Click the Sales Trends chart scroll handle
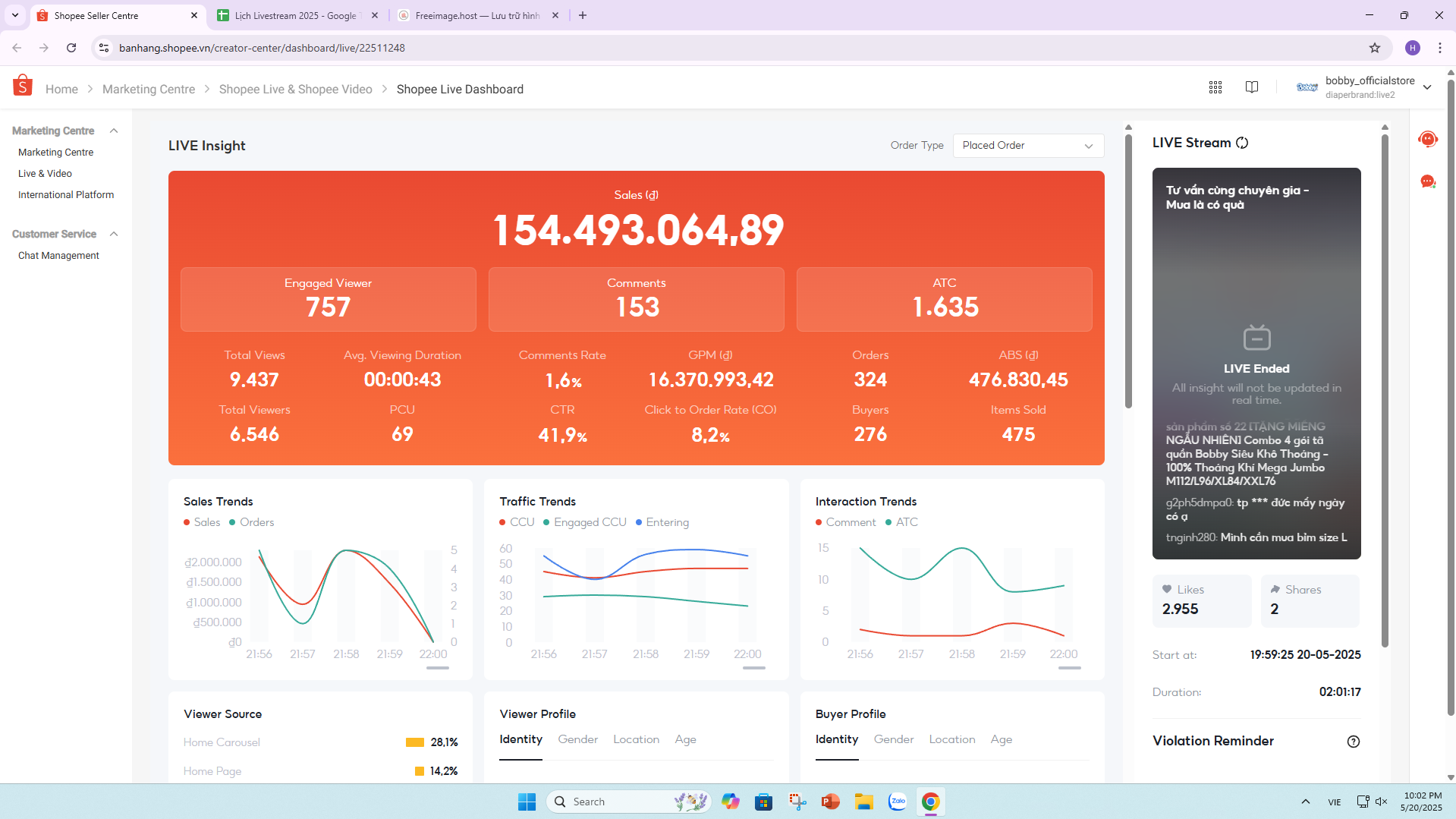1456x819 pixels. coord(438,668)
